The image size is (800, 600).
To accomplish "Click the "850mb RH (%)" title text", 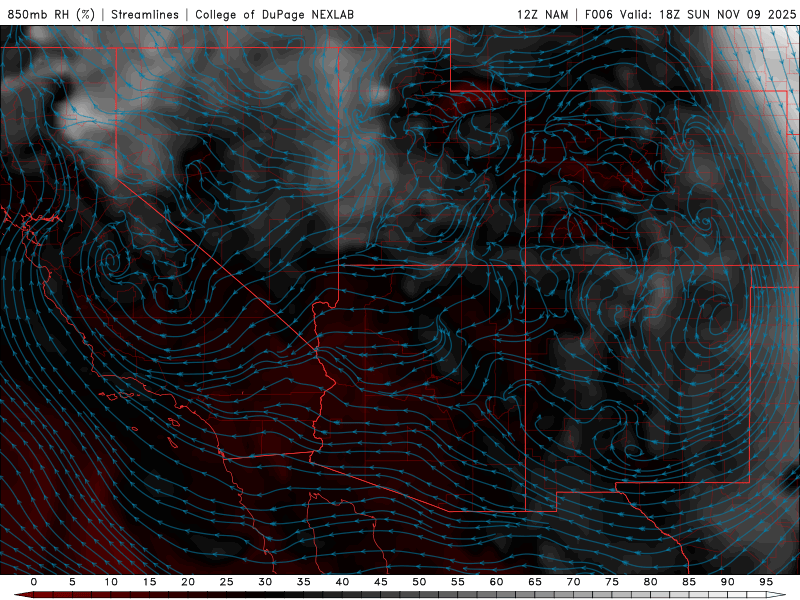I will tap(51, 14).
